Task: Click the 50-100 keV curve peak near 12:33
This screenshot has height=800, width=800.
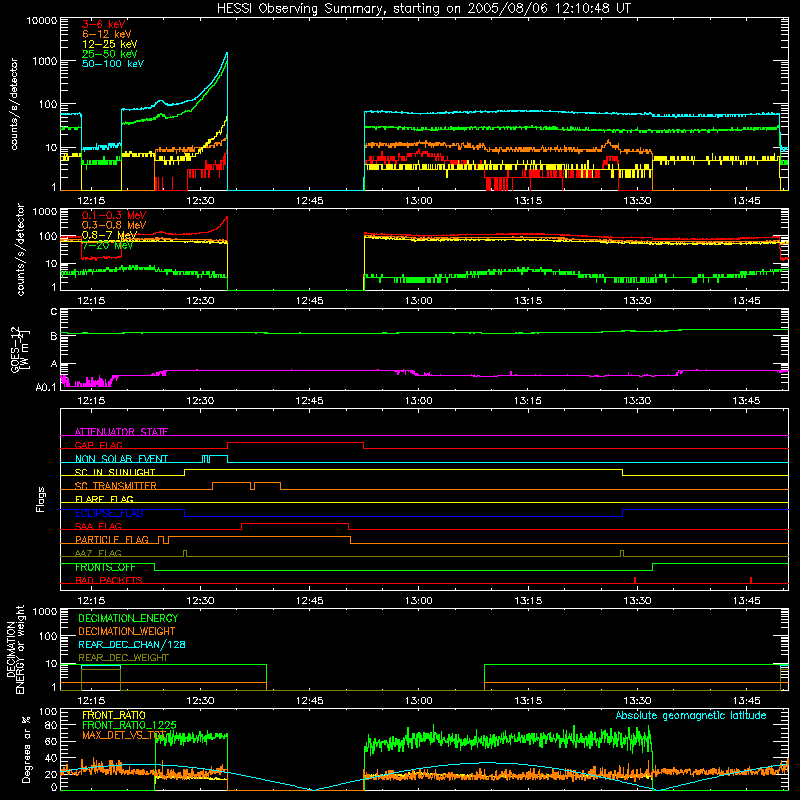Action: pos(227,53)
